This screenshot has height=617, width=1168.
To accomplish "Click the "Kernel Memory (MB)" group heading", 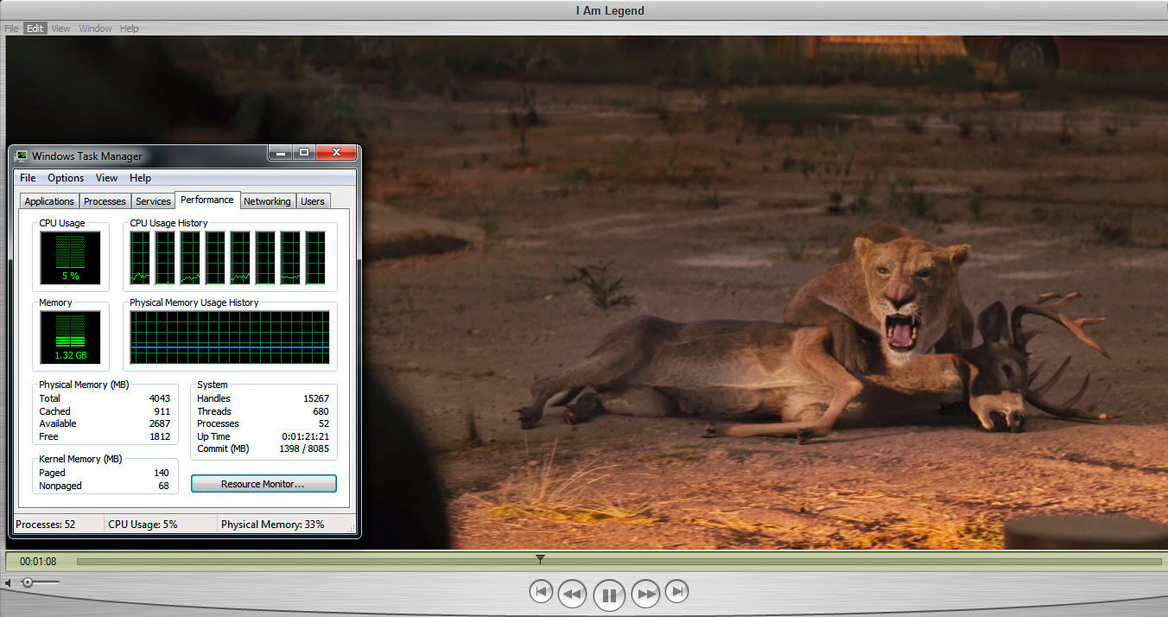I will (x=80, y=459).
